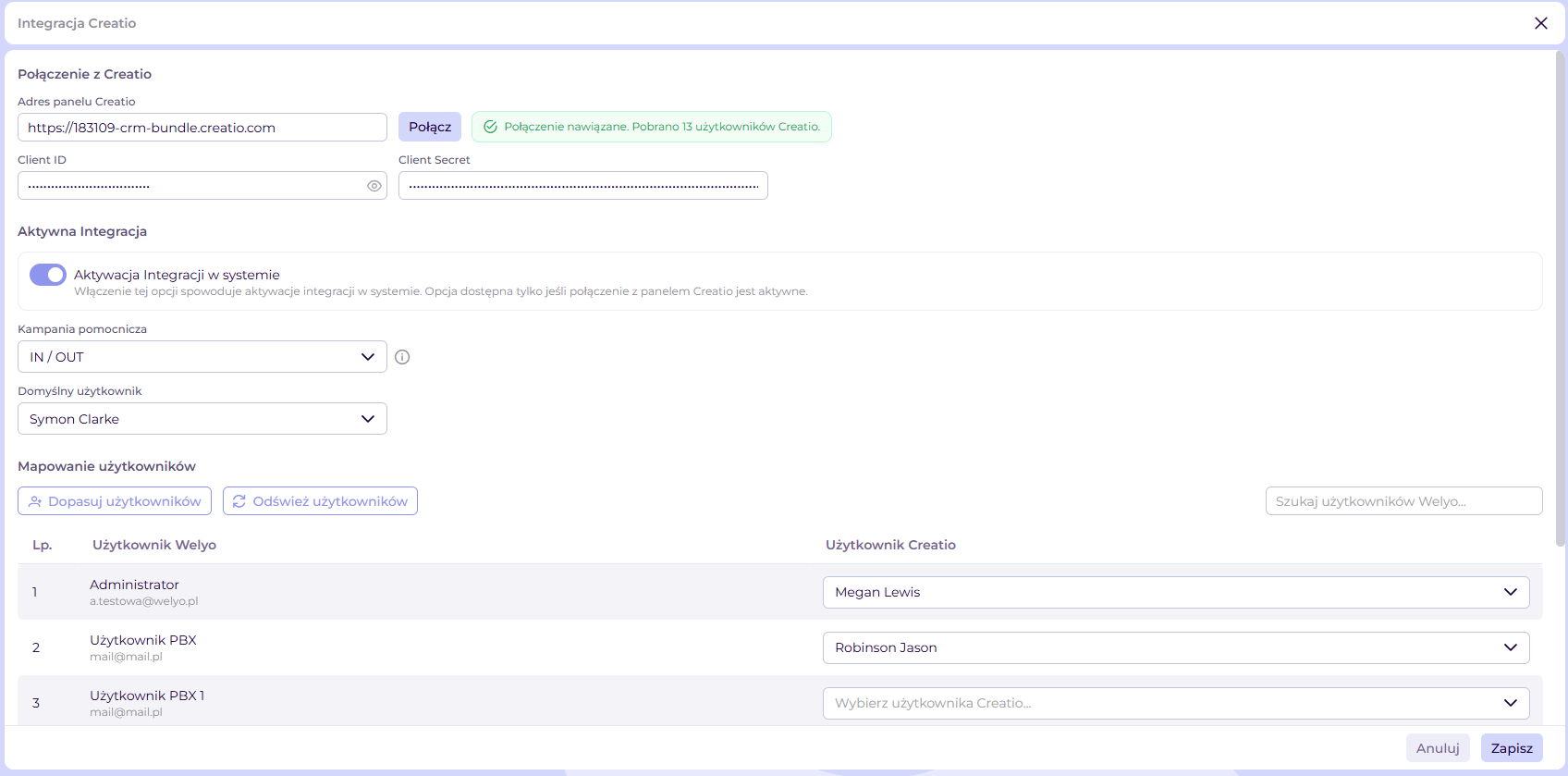Select the a.testowa@welyo.pl email text

pos(144,601)
